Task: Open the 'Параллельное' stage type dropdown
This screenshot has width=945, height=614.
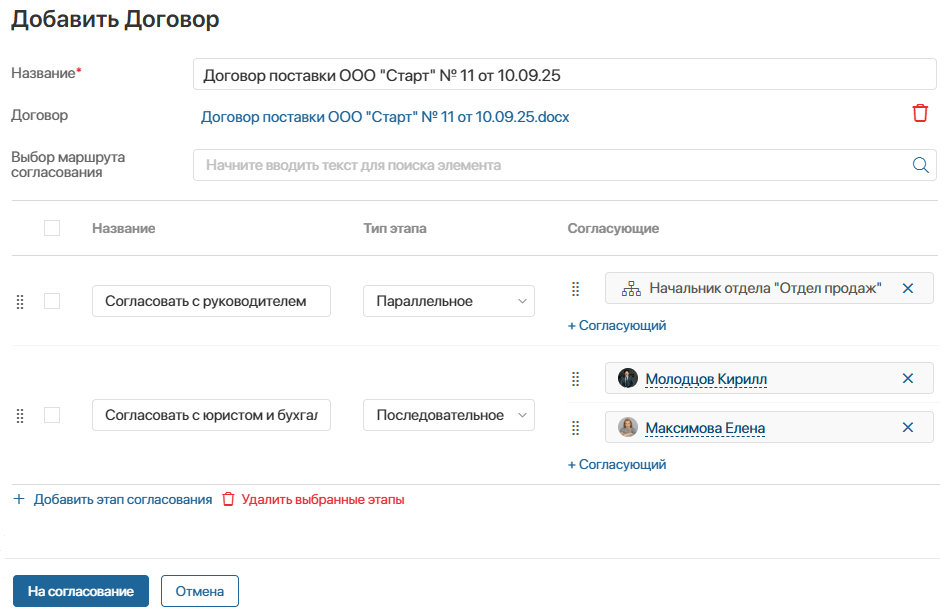Action: 449,301
